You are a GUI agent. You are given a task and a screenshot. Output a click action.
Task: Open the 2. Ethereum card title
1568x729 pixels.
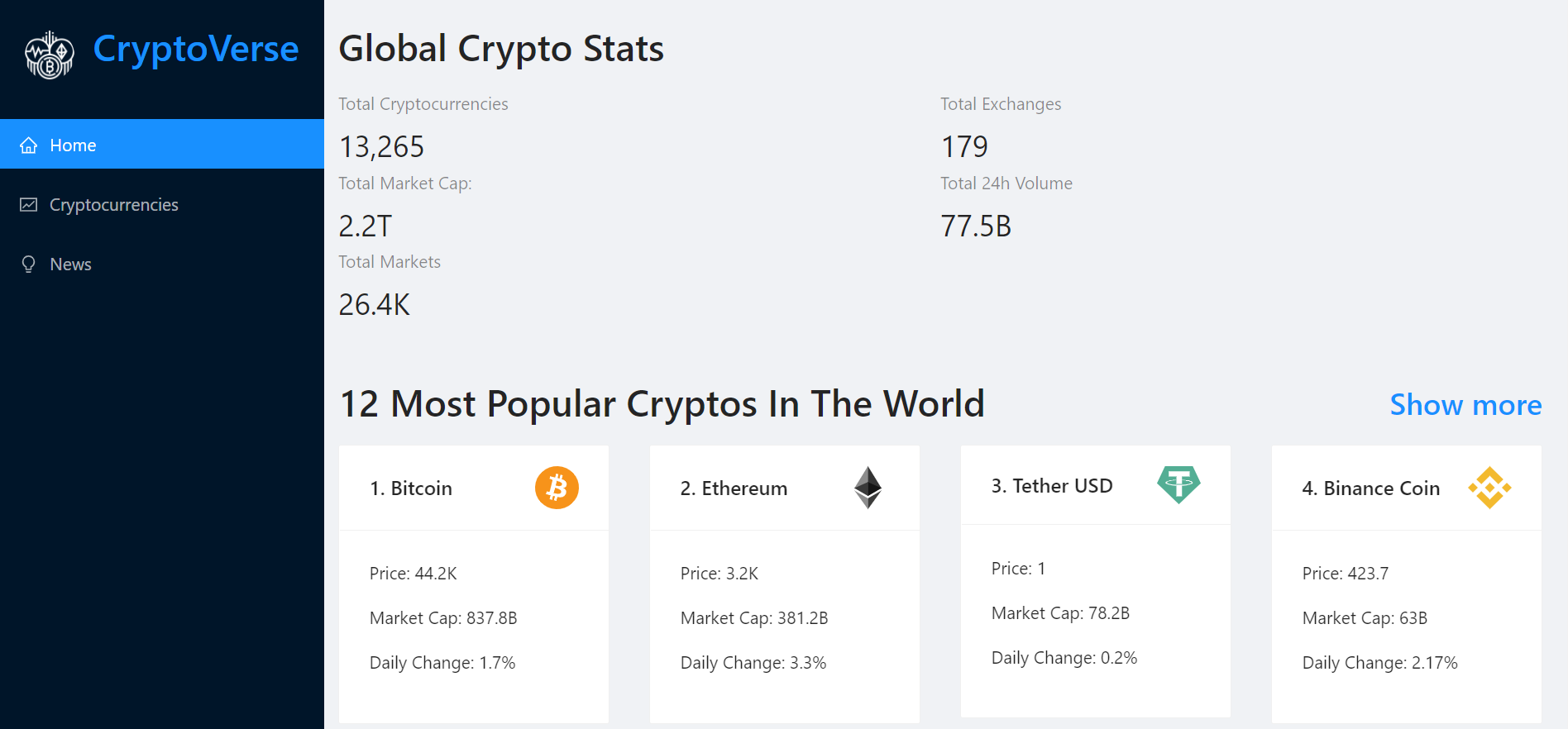(x=734, y=488)
